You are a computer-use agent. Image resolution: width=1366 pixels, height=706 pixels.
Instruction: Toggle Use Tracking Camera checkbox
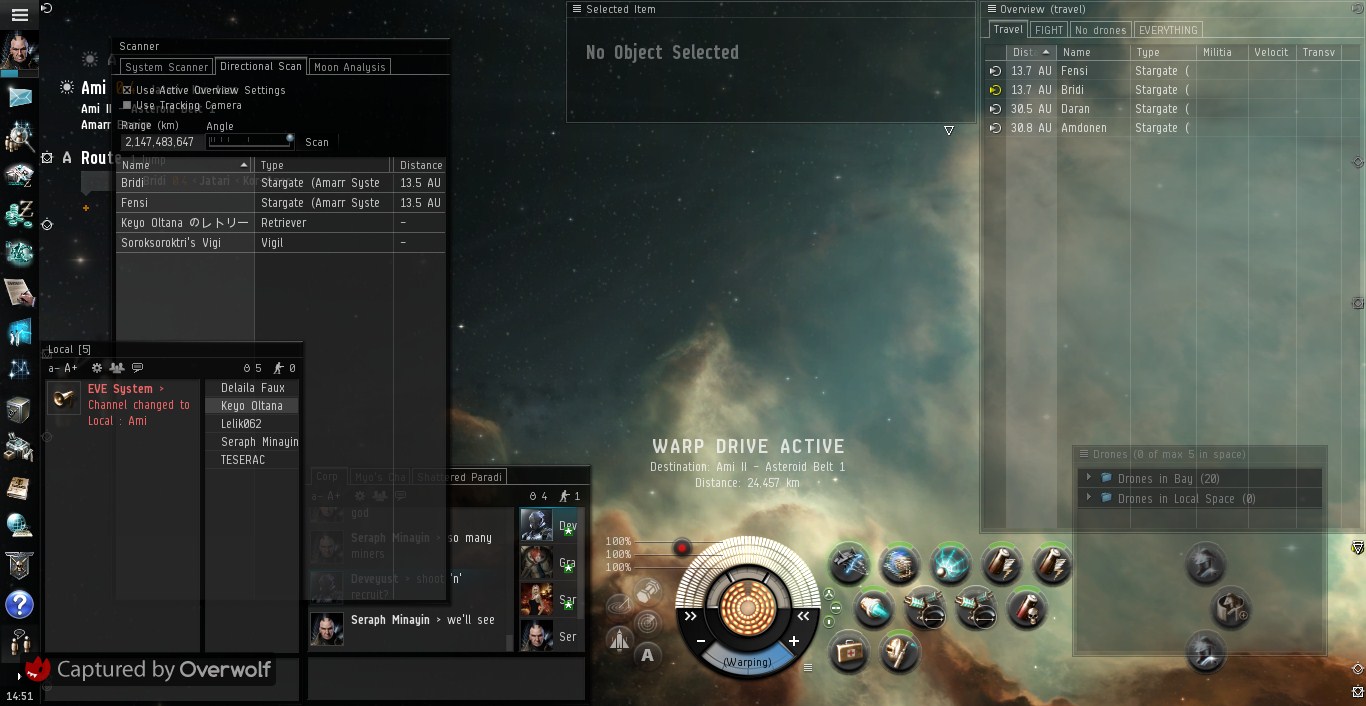pyautogui.click(x=127, y=105)
